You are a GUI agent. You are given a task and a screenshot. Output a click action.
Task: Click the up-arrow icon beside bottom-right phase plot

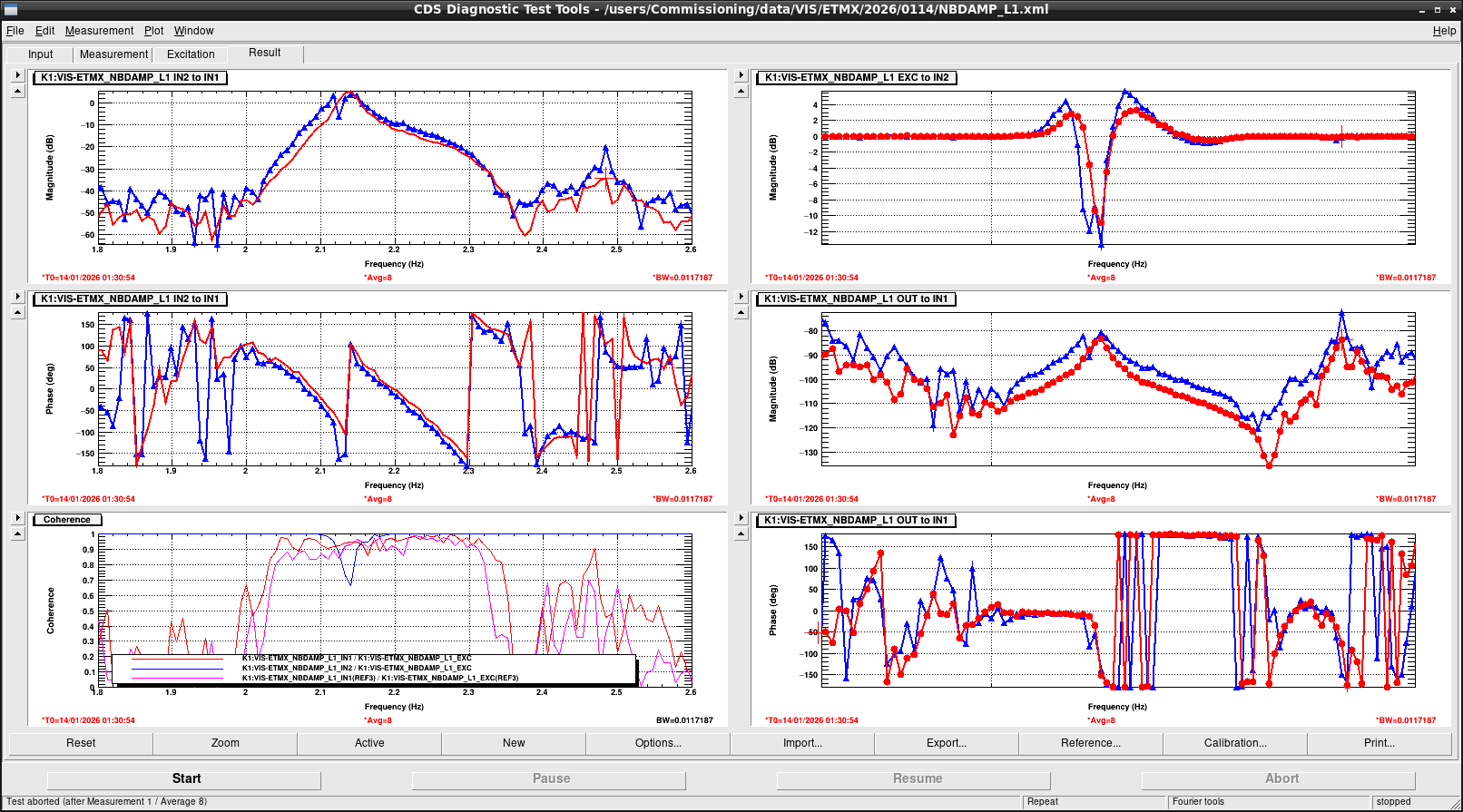tap(741, 533)
